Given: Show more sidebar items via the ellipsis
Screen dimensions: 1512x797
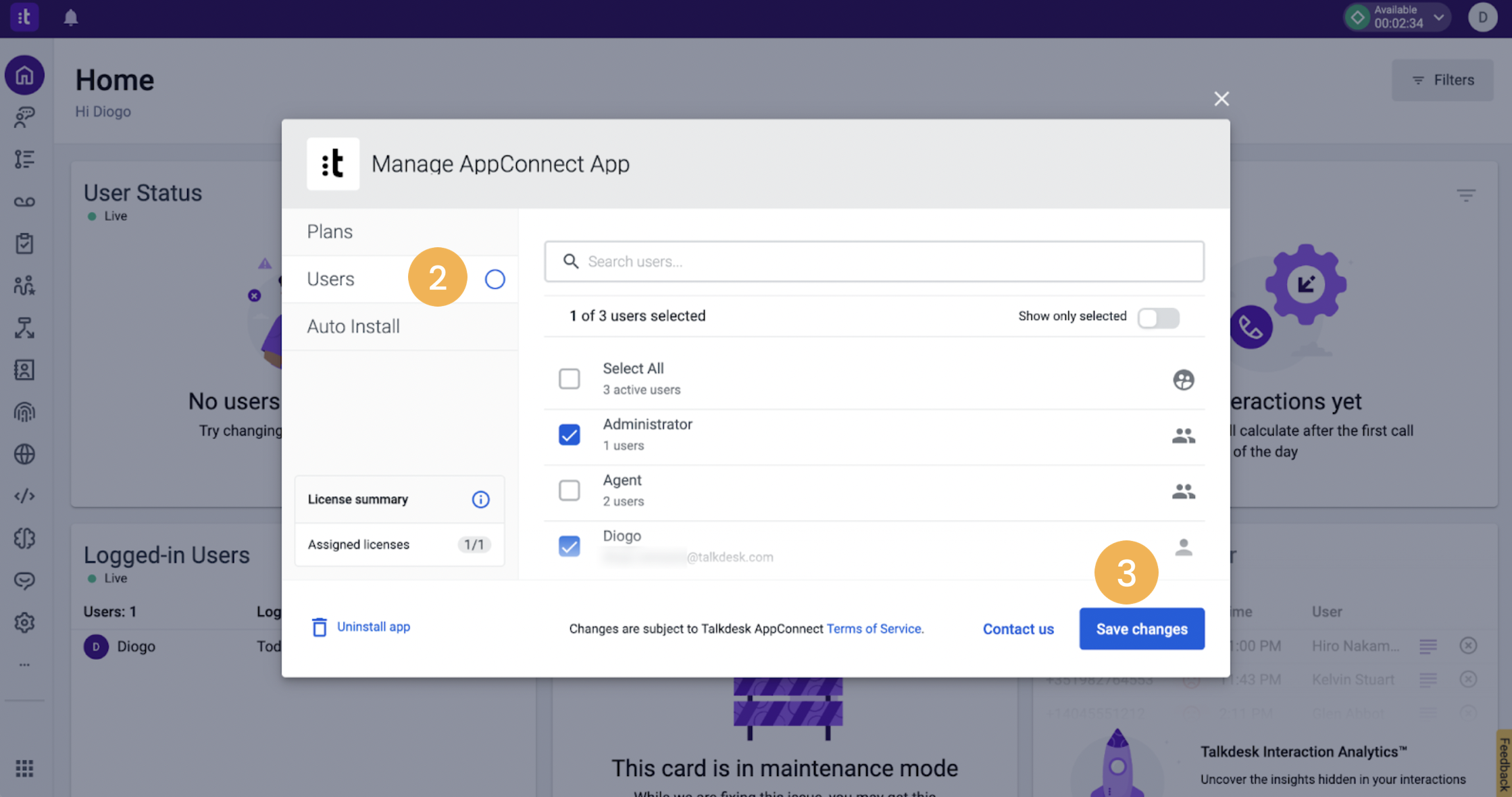Looking at the screenshot, I should (24, 665).
